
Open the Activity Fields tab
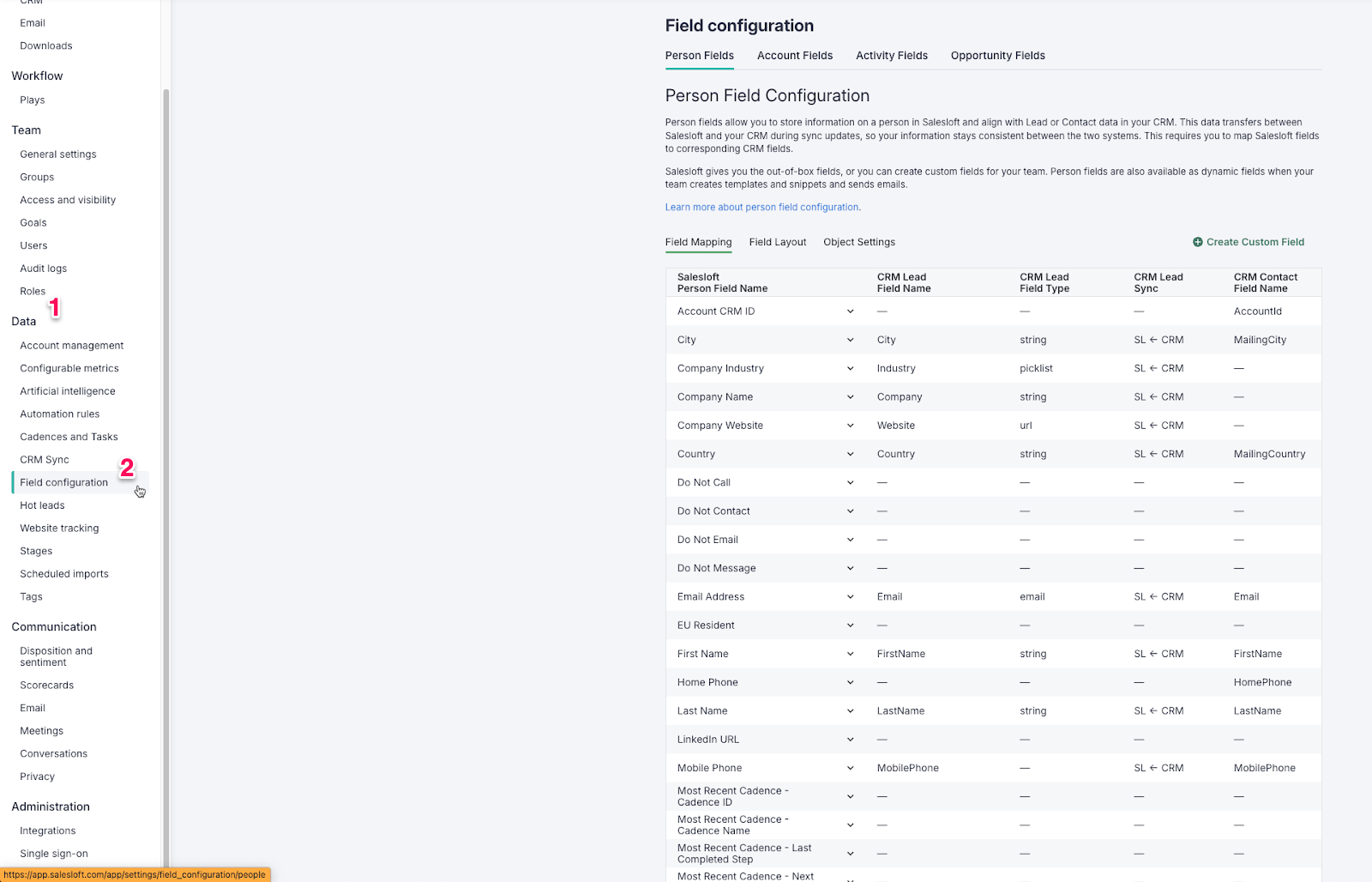[891, 56]
